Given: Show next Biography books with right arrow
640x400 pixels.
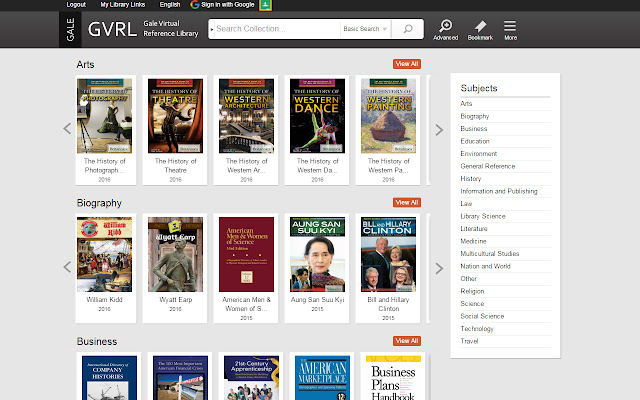Looking at the screenshot, I should point(439,268).
